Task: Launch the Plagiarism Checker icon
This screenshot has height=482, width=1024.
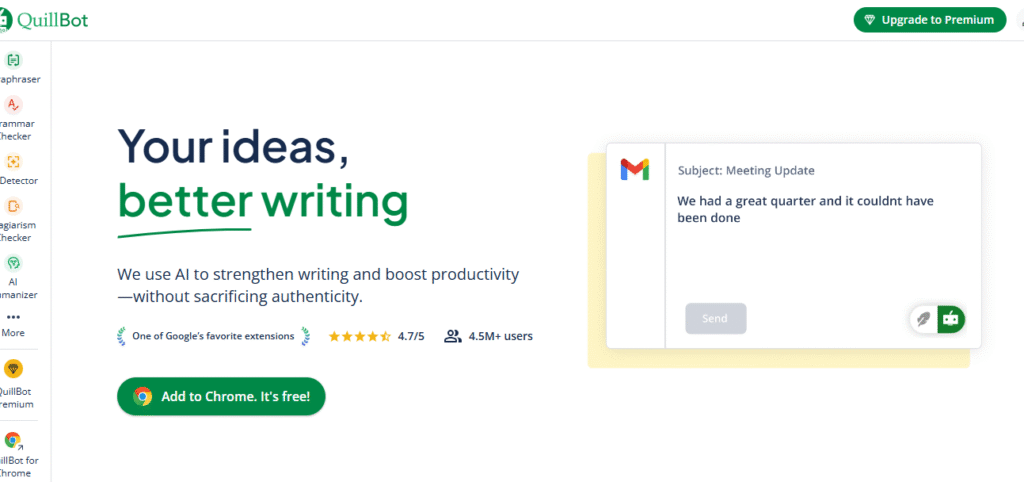Action: coord(13,206)
